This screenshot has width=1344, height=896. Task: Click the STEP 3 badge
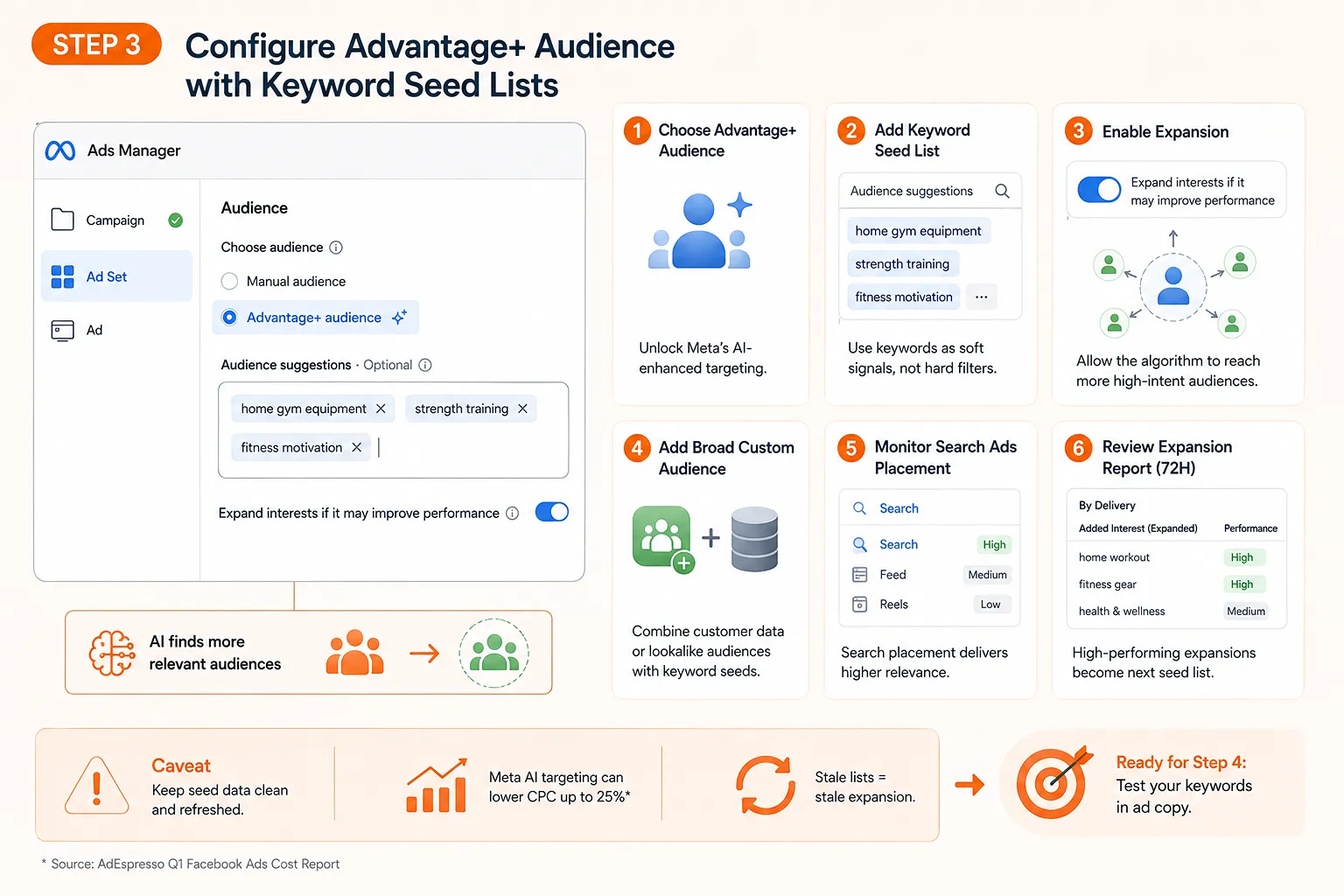coord(96,45)
